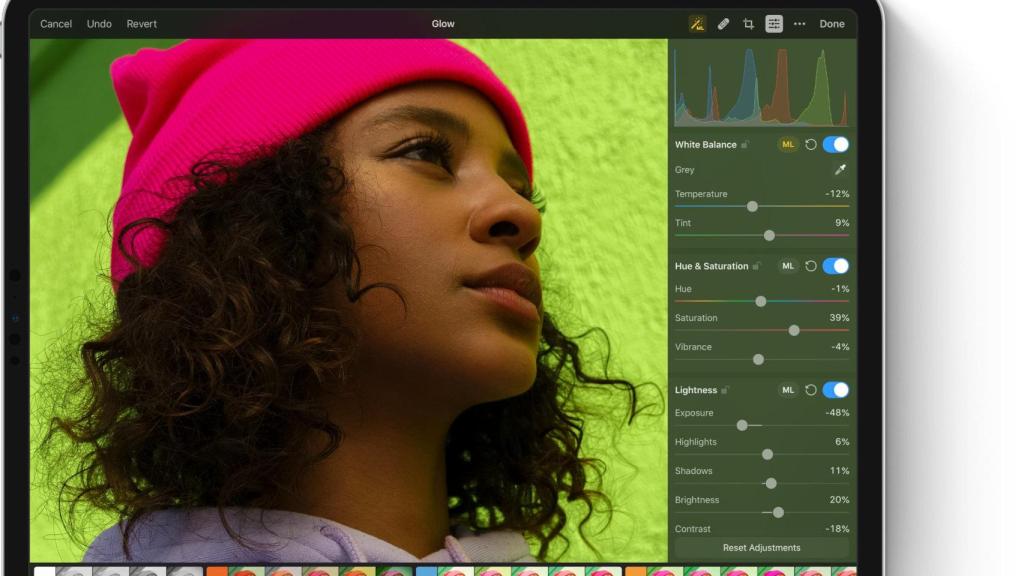Open the Repair tool

(724, 23)
